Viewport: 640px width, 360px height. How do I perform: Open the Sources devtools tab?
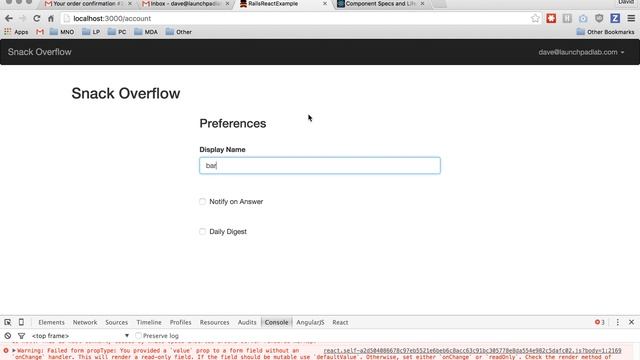click(116, 322)
